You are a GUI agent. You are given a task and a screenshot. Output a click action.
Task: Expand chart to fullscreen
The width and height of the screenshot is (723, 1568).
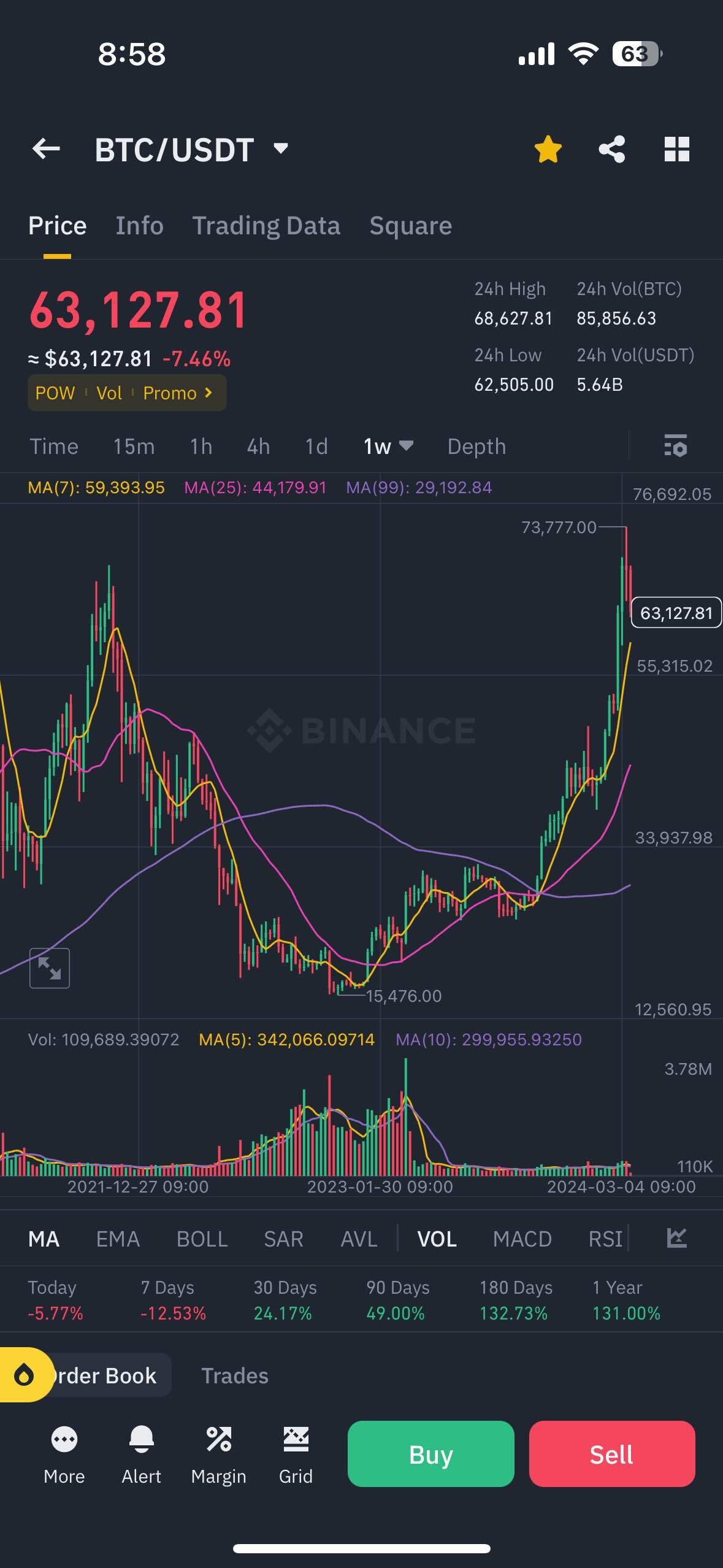50,968
